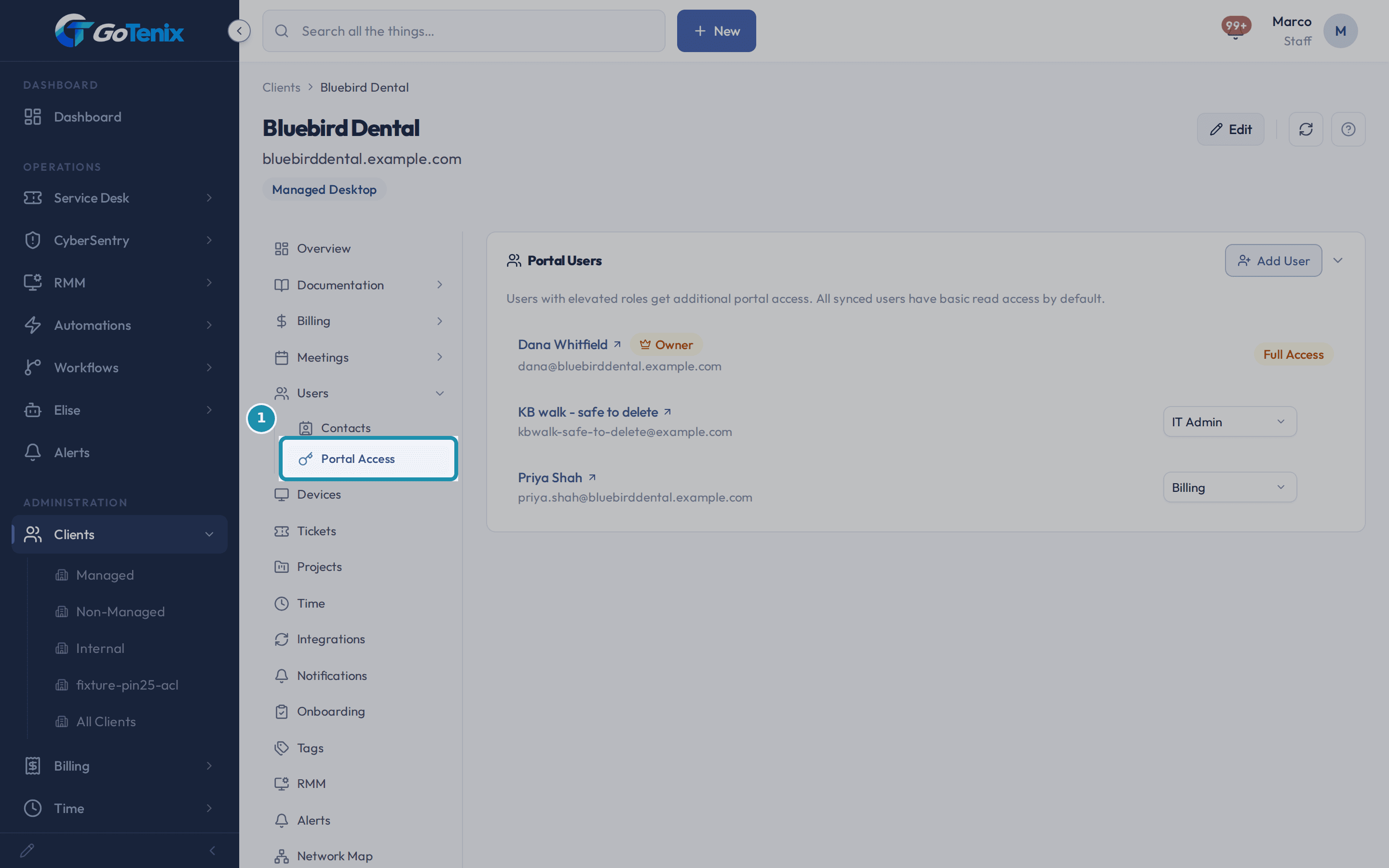Open the Projects section
1389x868 pixels.
point(360,567)
